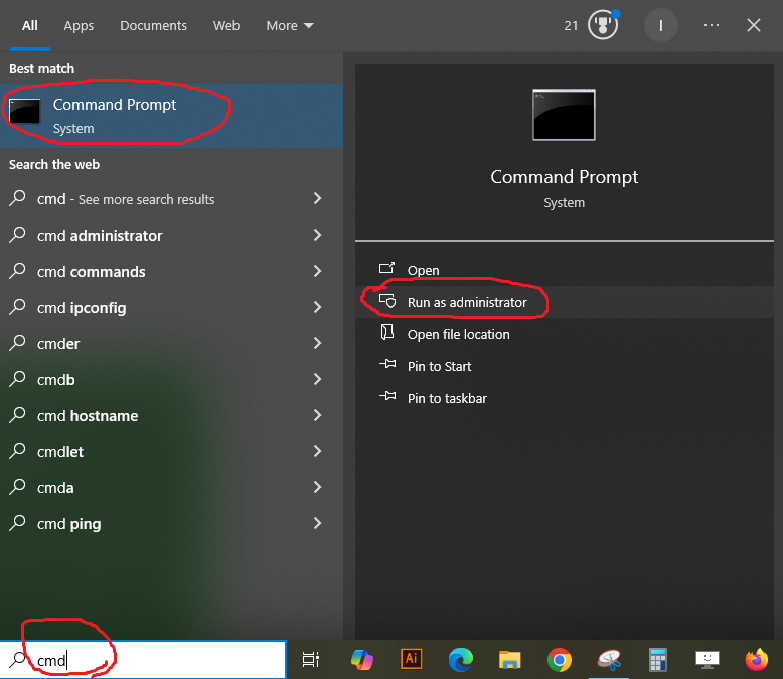Select the 'cmdb' web suggestion

tap(171, 379)
